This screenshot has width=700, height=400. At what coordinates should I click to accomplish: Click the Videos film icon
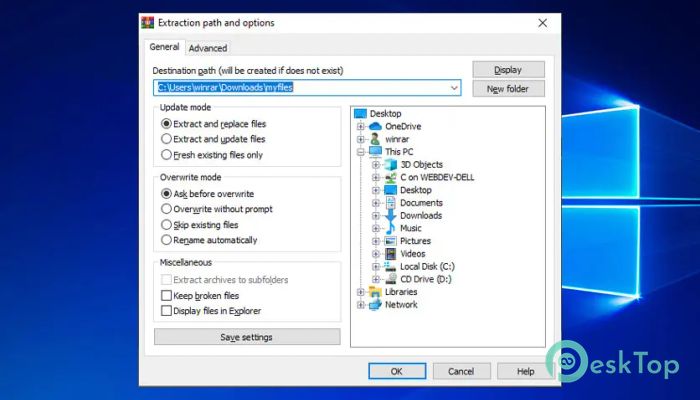click(x=391, y=254)
